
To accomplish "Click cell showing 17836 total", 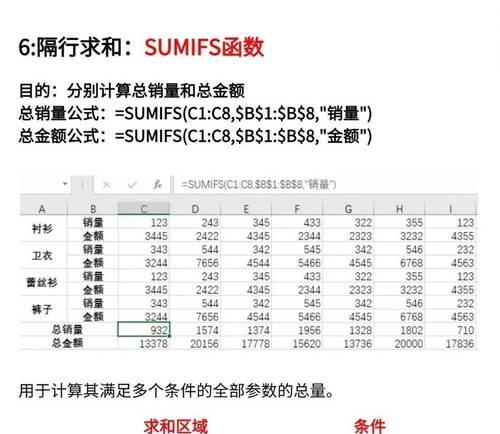I will (x=451, y=343).
